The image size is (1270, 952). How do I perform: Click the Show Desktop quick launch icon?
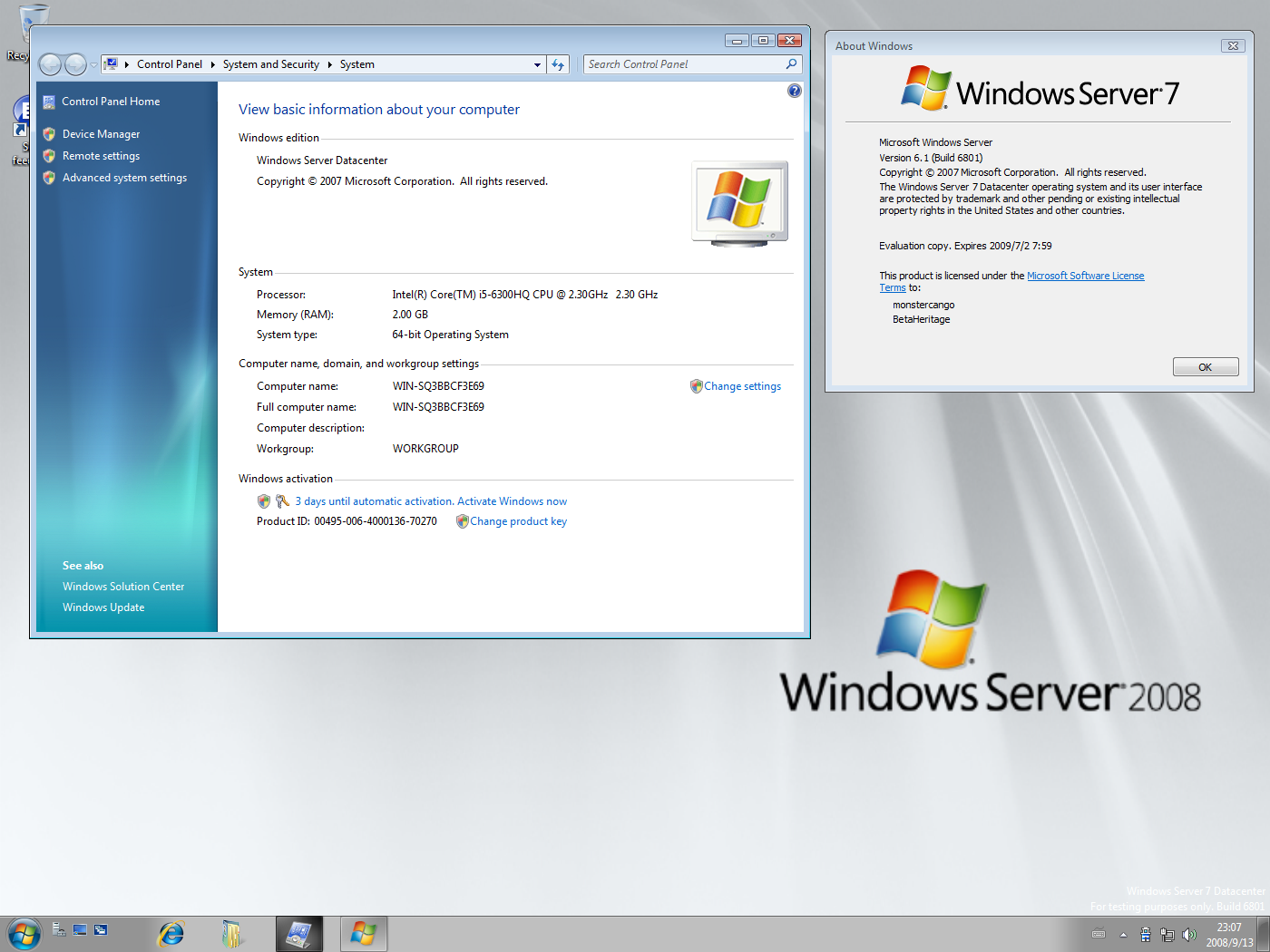coord(80,929)
